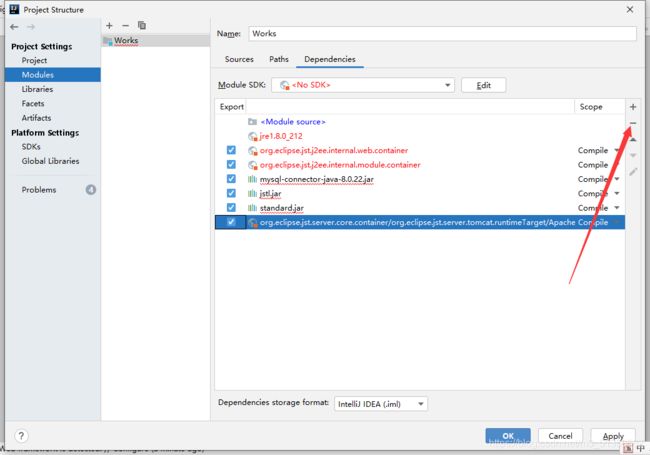The height and width of the screenshot is (455, 650).
Task: Open scope dropdown for jstl.jar
Action: pos(617,194)
